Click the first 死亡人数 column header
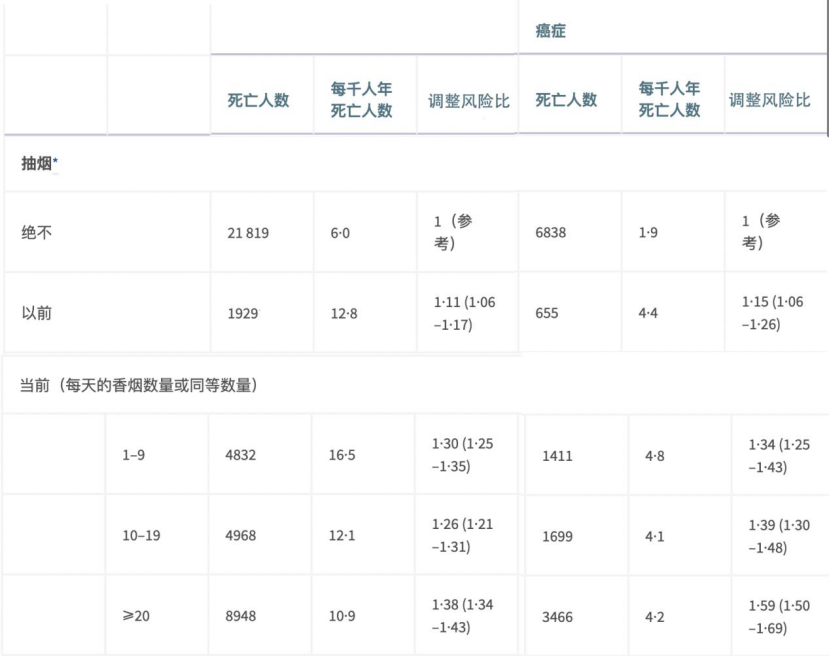830x656 pixels. coord(258,100)
